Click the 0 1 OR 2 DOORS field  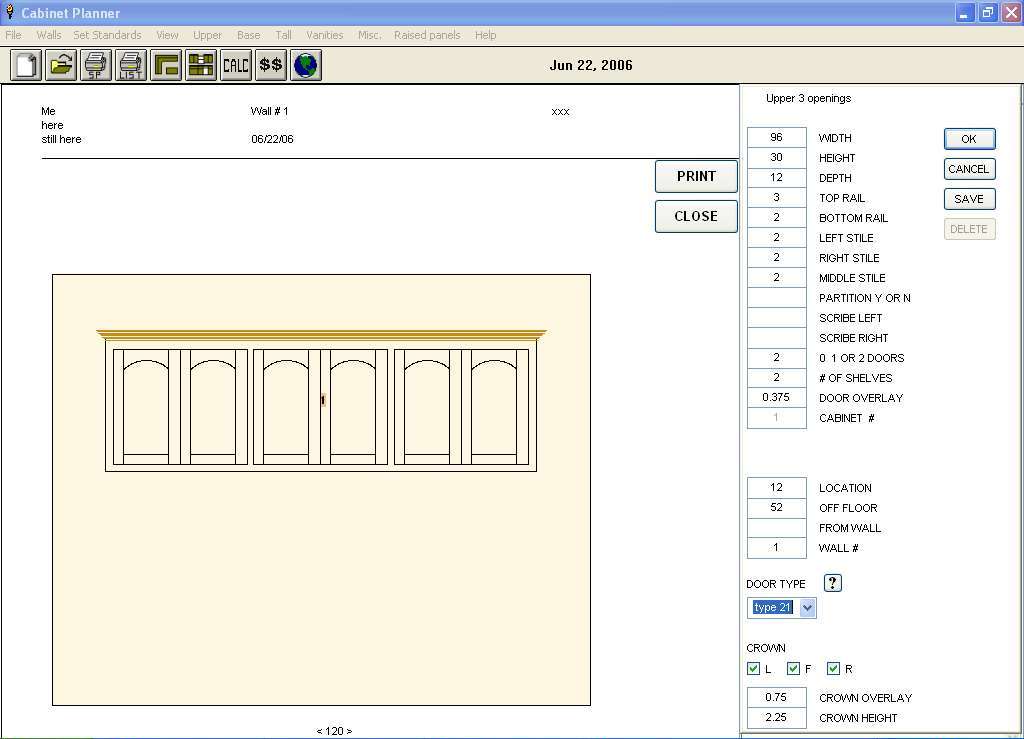(x=776, y=358)
